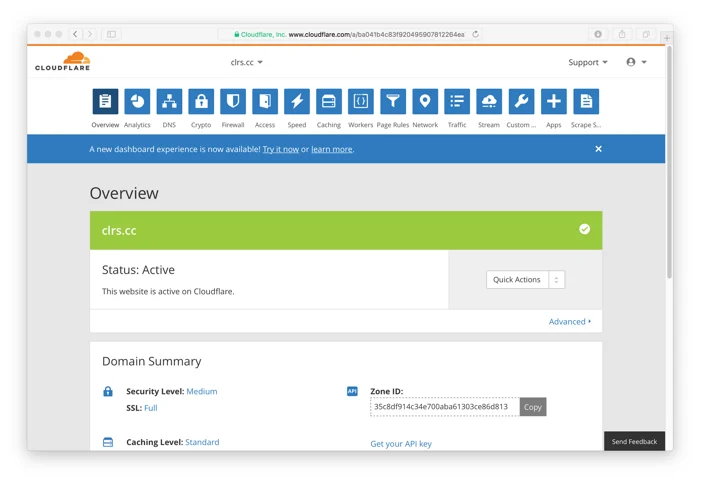This screenshot has width=715, height=494.
Task: Toggle the browser sidebar button
Action: click(x=111, y=34)
